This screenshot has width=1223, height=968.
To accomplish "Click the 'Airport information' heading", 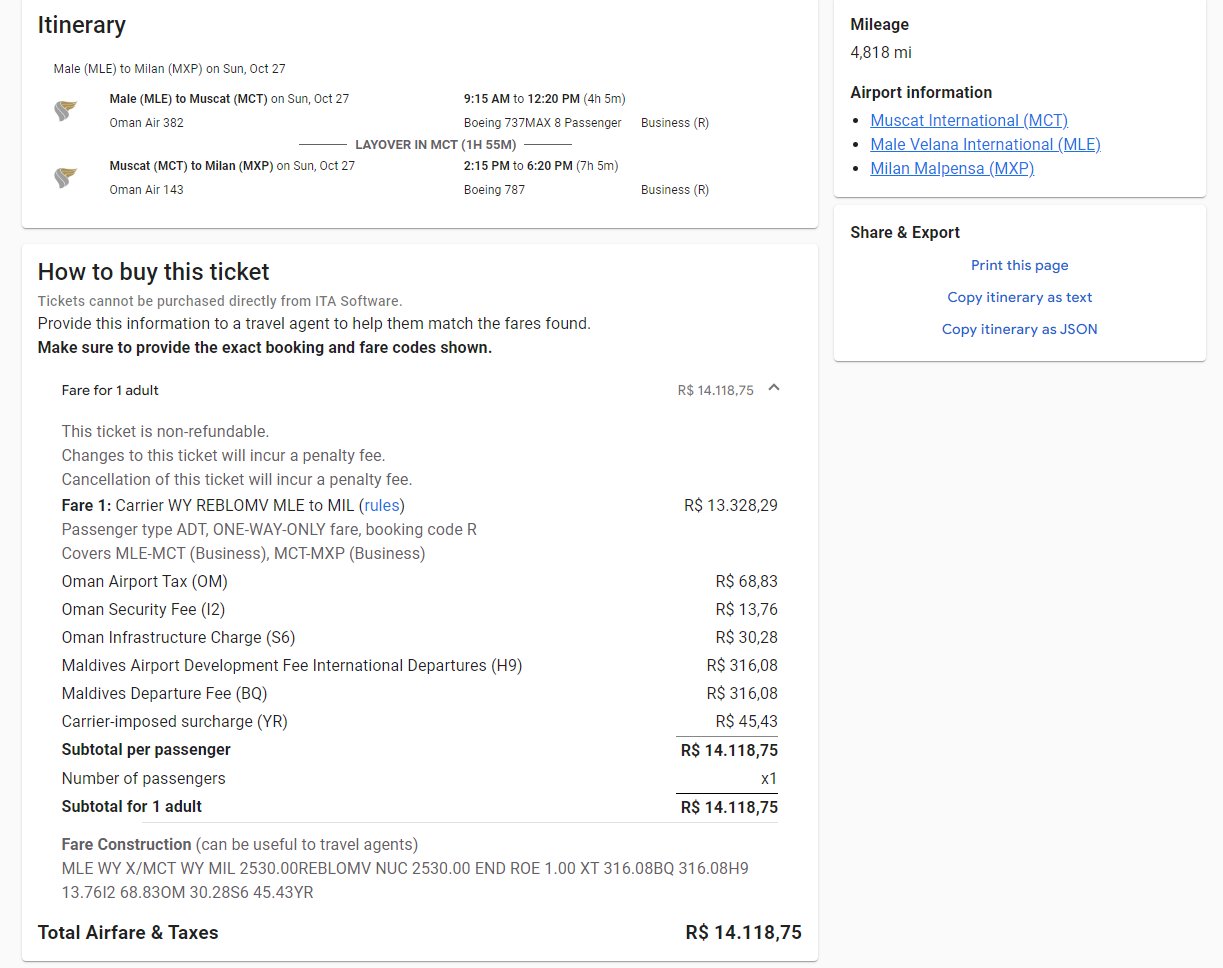I will (921, 93).
